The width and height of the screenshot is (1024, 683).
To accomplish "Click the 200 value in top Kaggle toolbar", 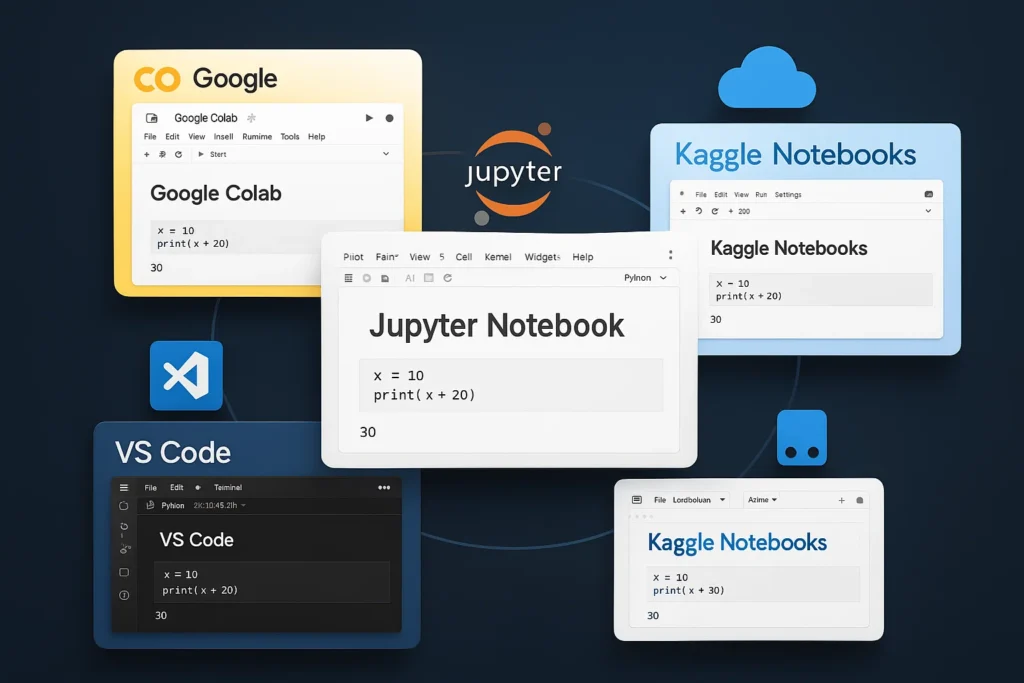I will pyautogui.click(x=744, y=212).
